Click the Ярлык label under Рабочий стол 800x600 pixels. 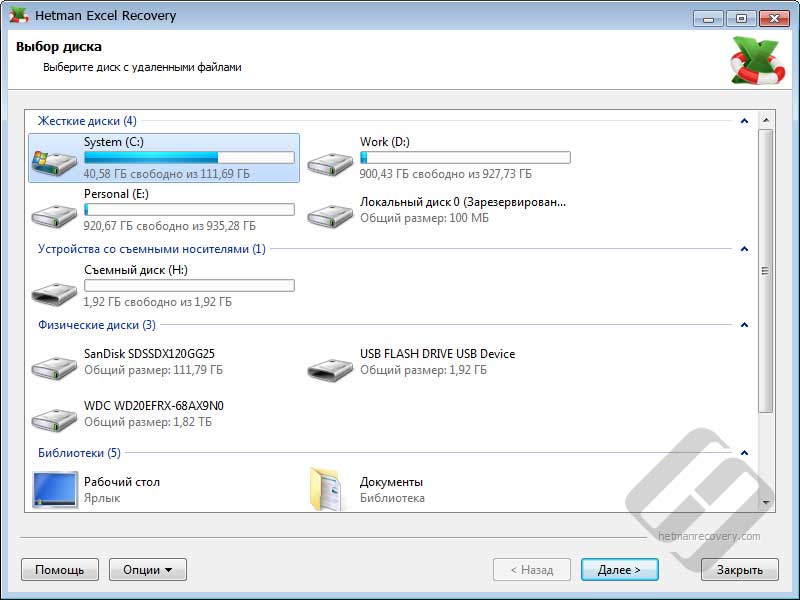[x=102, y=498]
